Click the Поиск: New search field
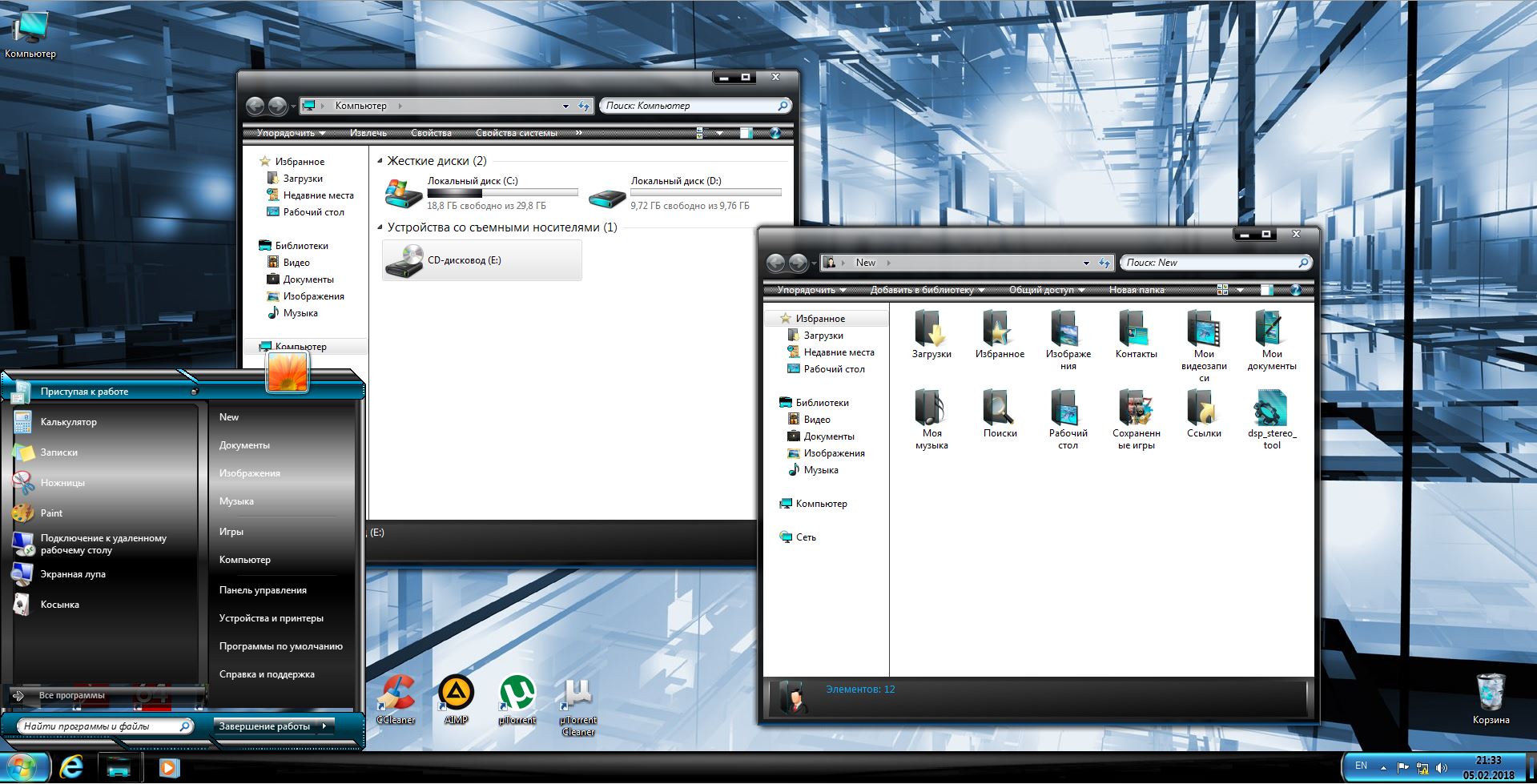Image resolution: width=1537 pixels, height=784 pixels. click(x=1216, y=263)
